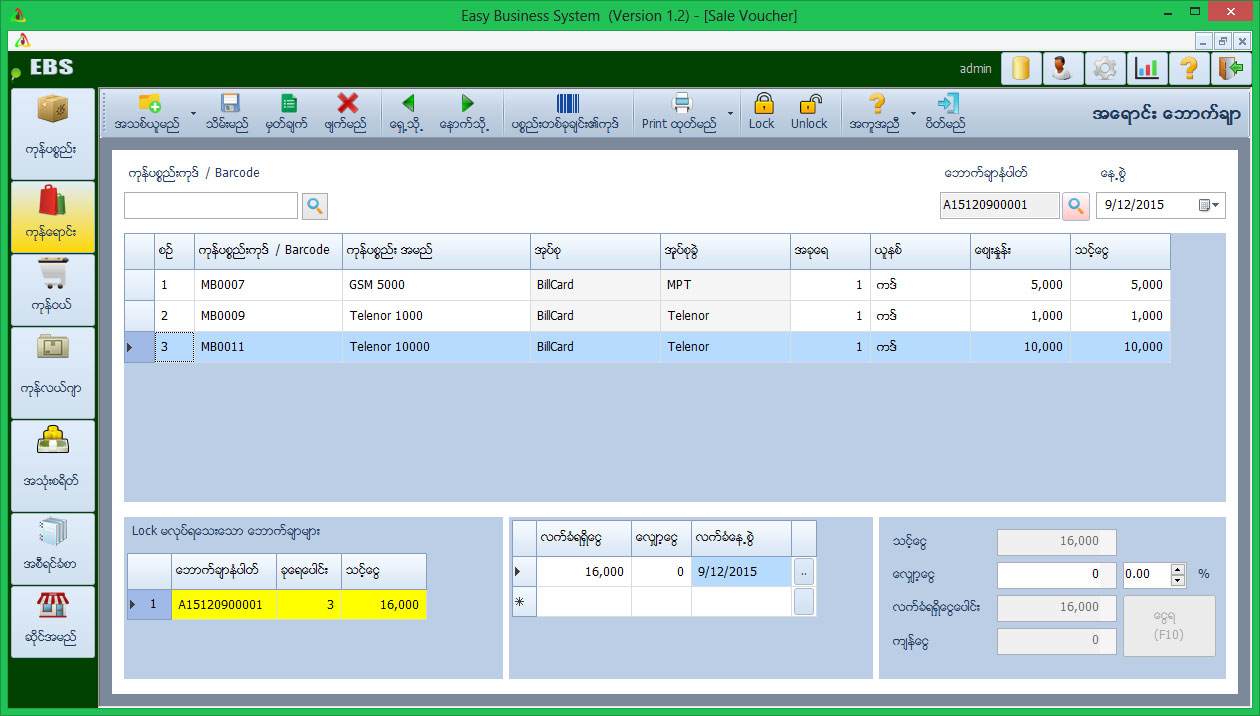The height and width of the screenshot is (716, 1260).
Task: Open the '..' selector in the payment grid
Action: [804, 571]
